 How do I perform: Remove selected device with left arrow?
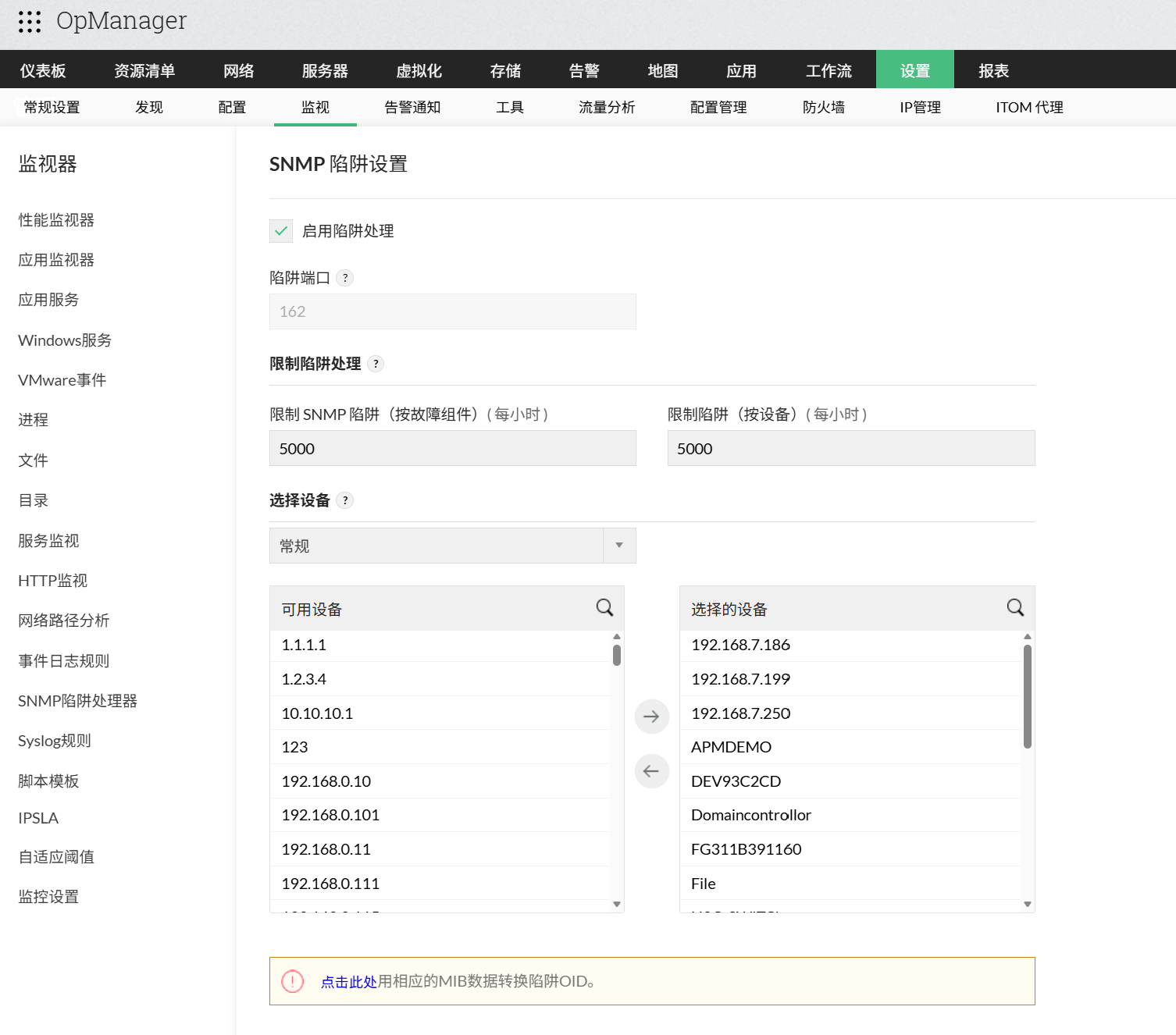(x=651, y=771)
